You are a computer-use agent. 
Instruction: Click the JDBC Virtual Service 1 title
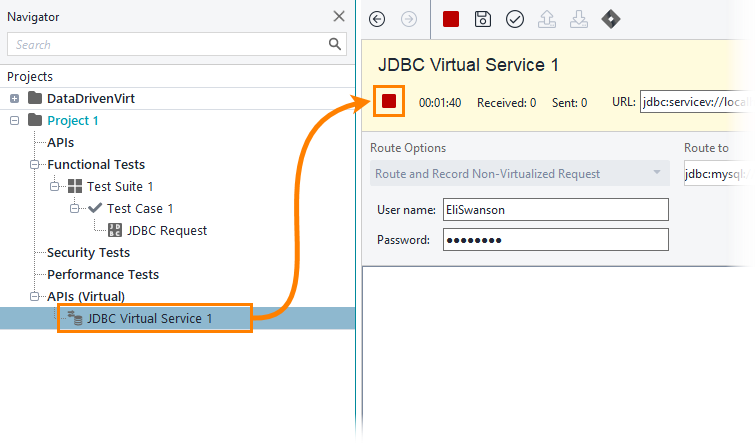468,65
